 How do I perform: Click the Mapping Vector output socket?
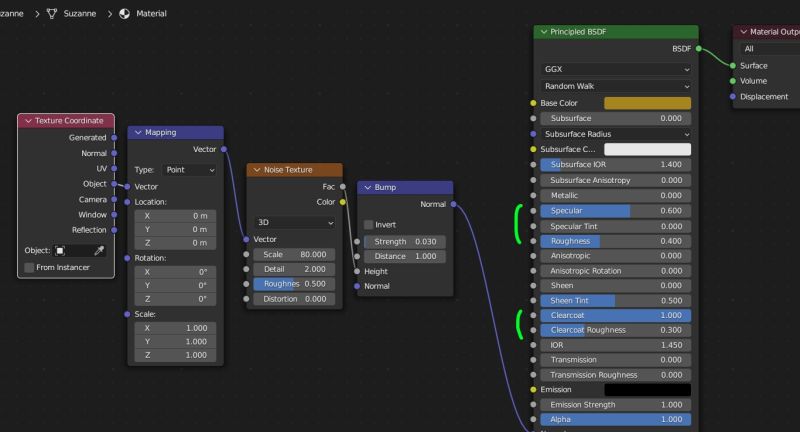coord(224,149)
